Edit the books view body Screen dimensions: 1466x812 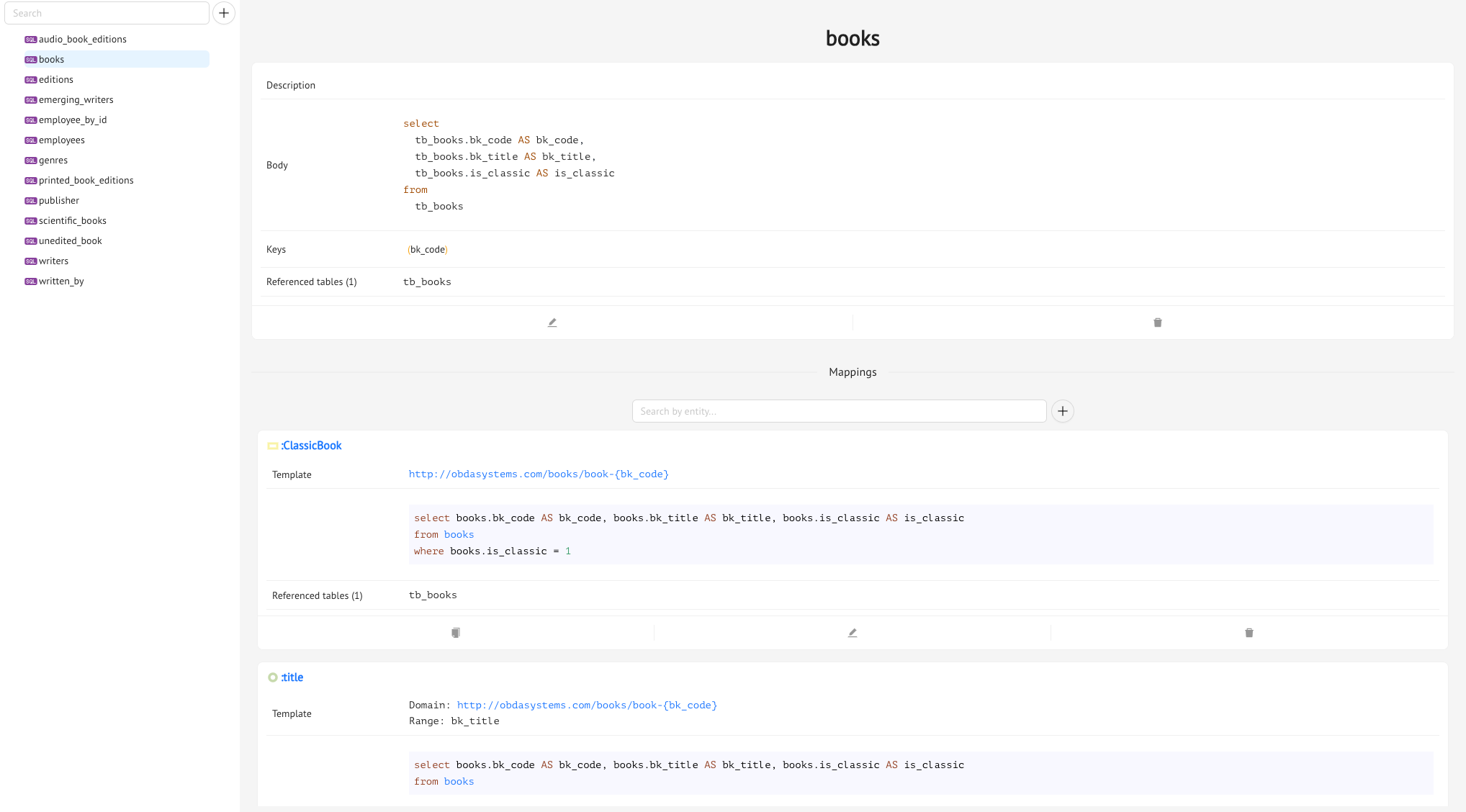(552, 322)
